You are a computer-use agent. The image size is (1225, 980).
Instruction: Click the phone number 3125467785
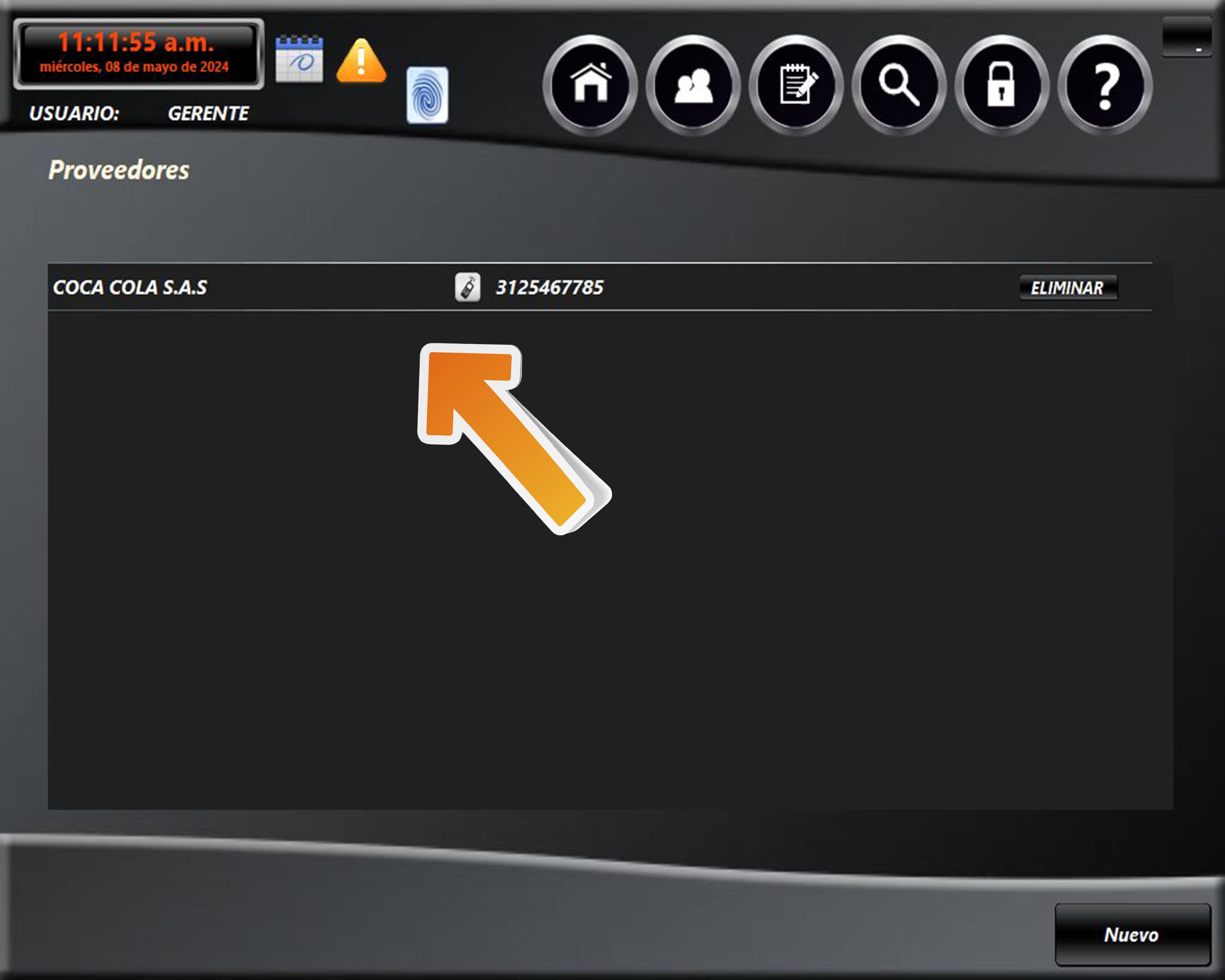(x=550, y=287)
